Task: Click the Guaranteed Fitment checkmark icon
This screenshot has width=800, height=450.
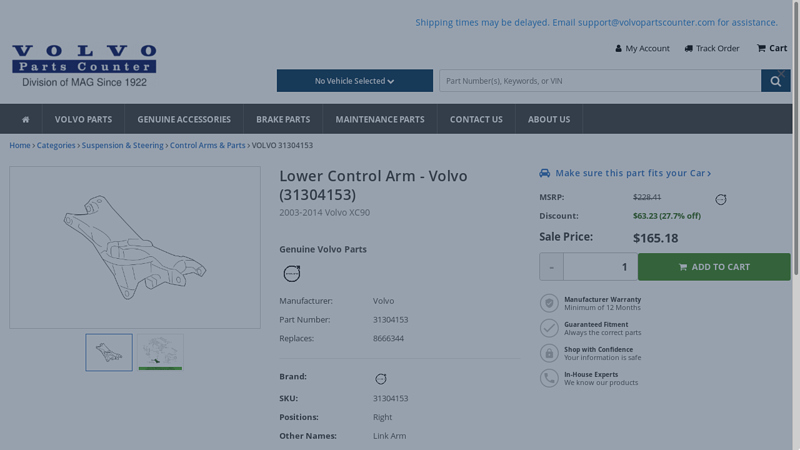Action: point(549,328)
